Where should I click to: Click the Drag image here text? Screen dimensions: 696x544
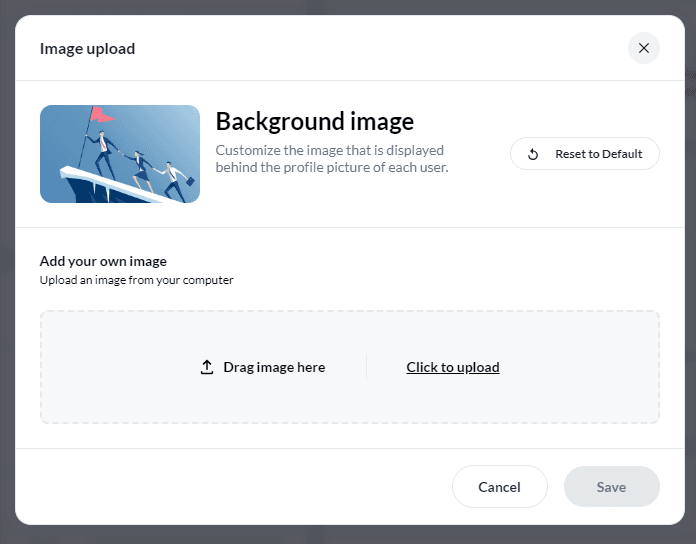[x=274, y=367]
